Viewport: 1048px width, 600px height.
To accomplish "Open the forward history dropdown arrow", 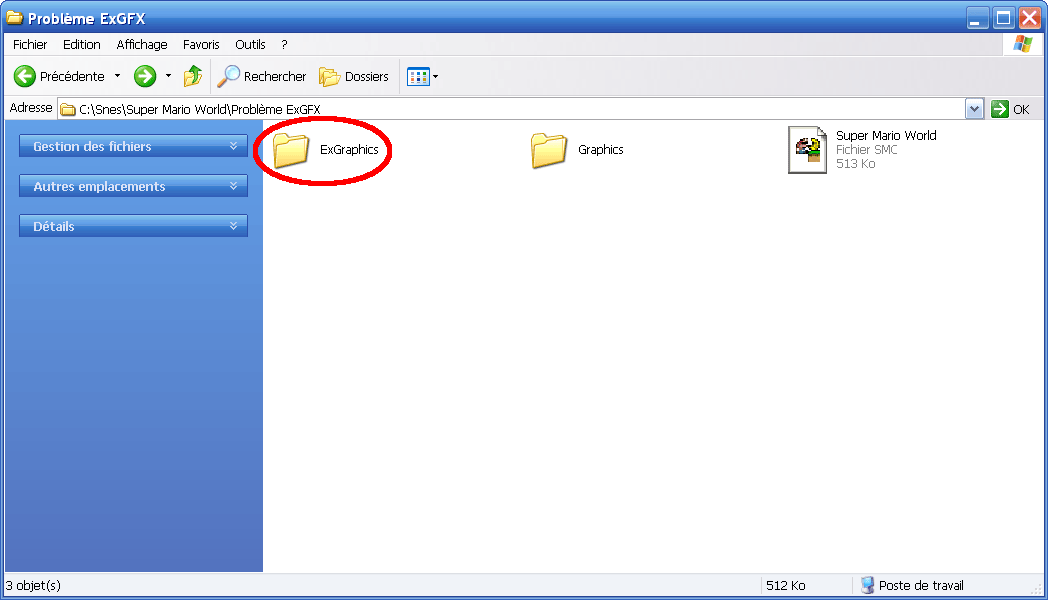I will tap(168, 76).
